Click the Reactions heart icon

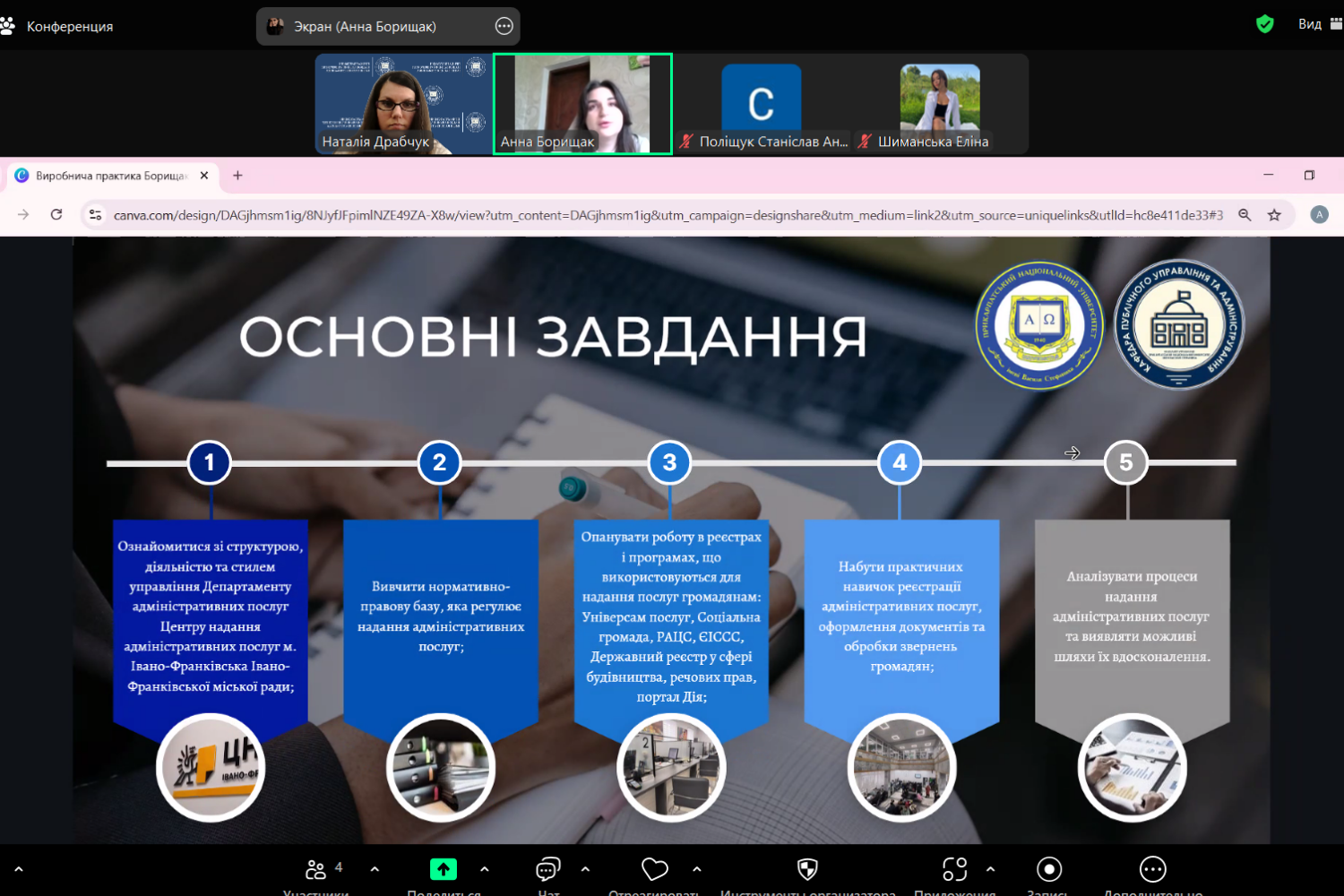tap(655, 869)
